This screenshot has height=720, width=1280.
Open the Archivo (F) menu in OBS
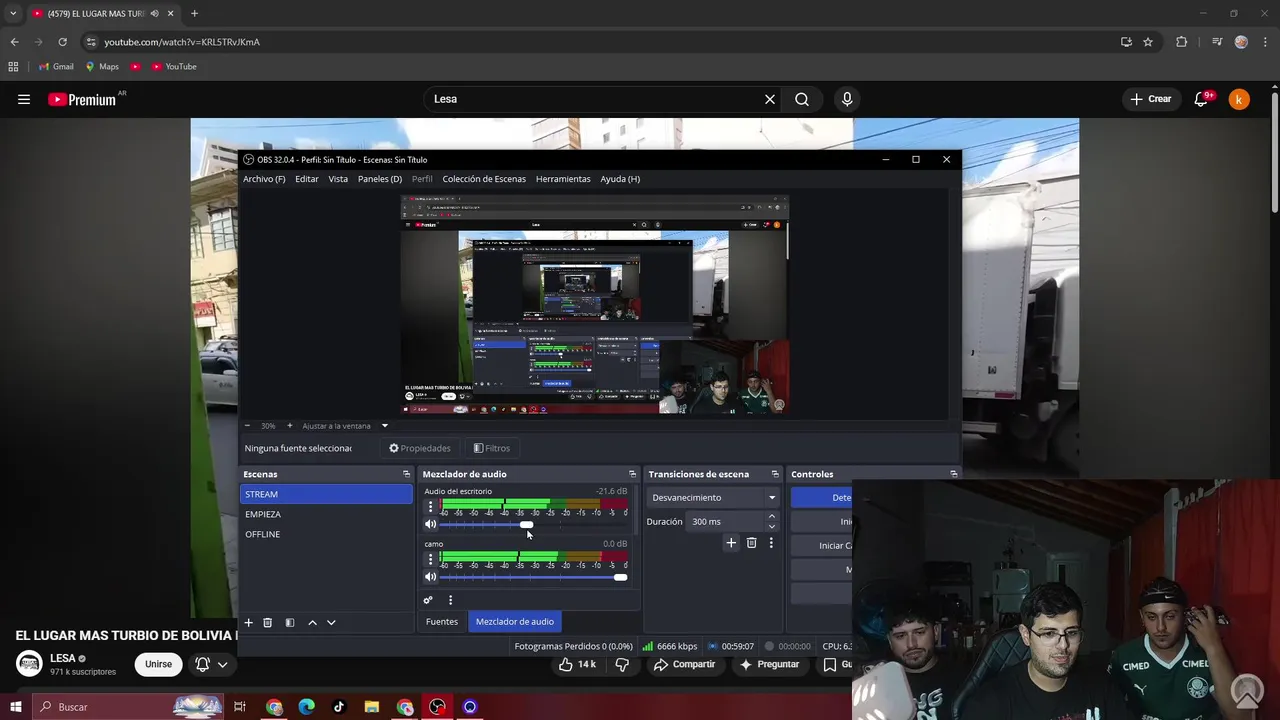point(264,179)
